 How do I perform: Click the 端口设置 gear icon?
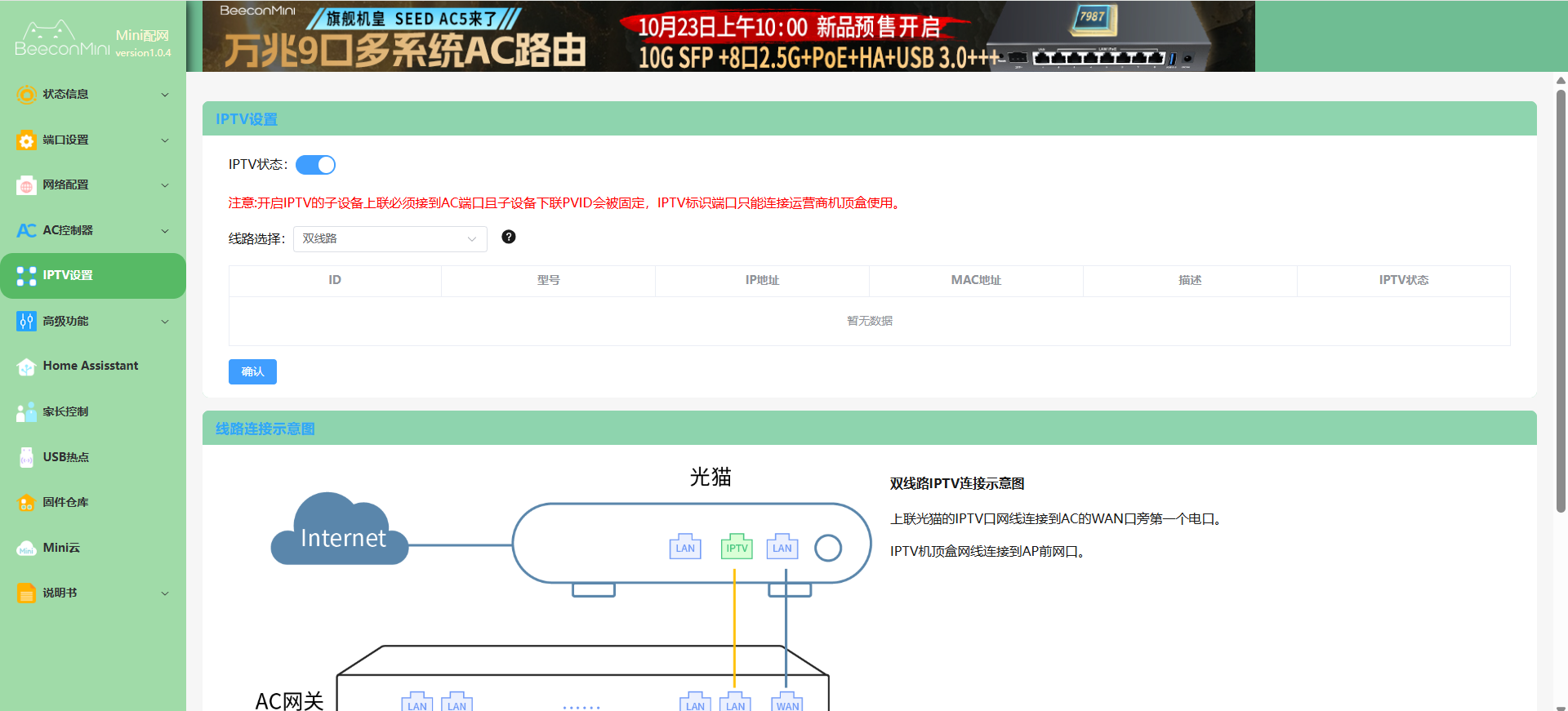pos(26,140)
